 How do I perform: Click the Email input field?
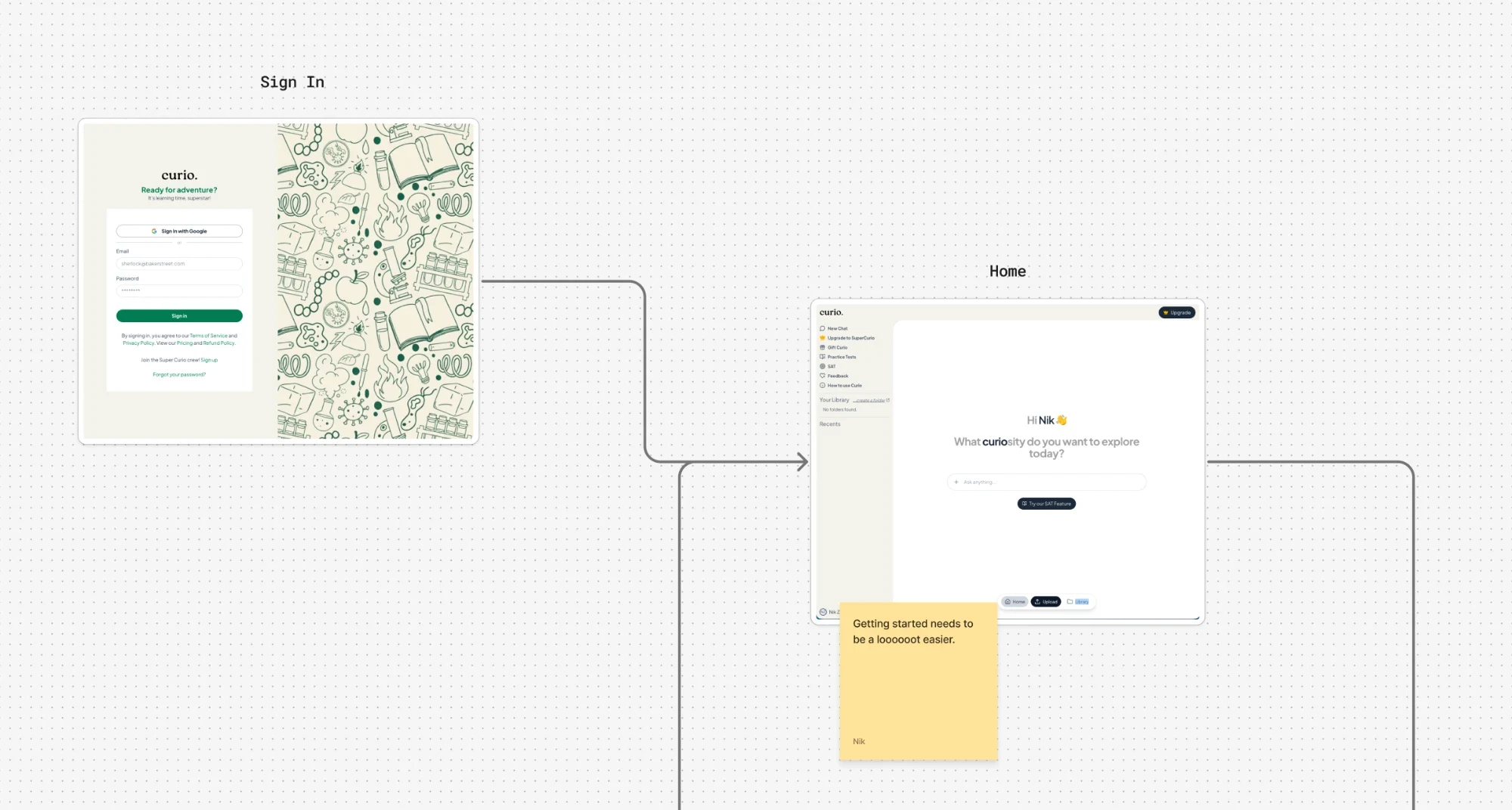pyautogui.click(x=179, y=264)
